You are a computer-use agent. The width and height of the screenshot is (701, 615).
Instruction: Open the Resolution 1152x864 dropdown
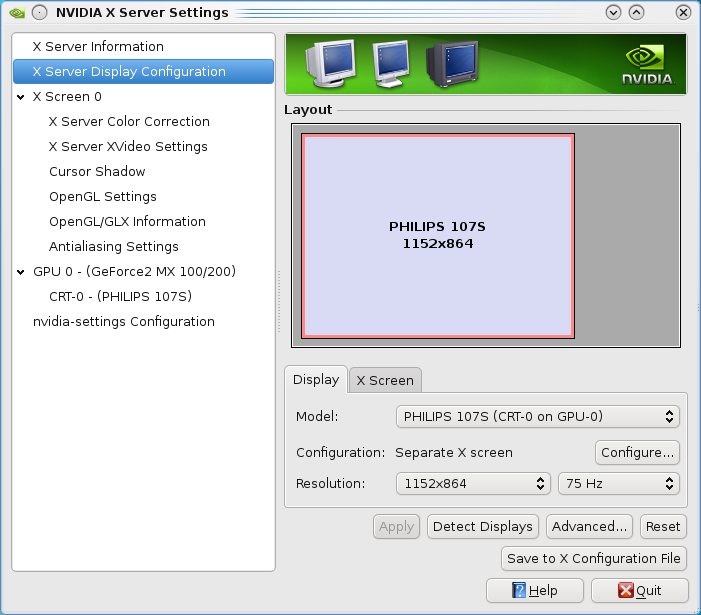point(473,483)
